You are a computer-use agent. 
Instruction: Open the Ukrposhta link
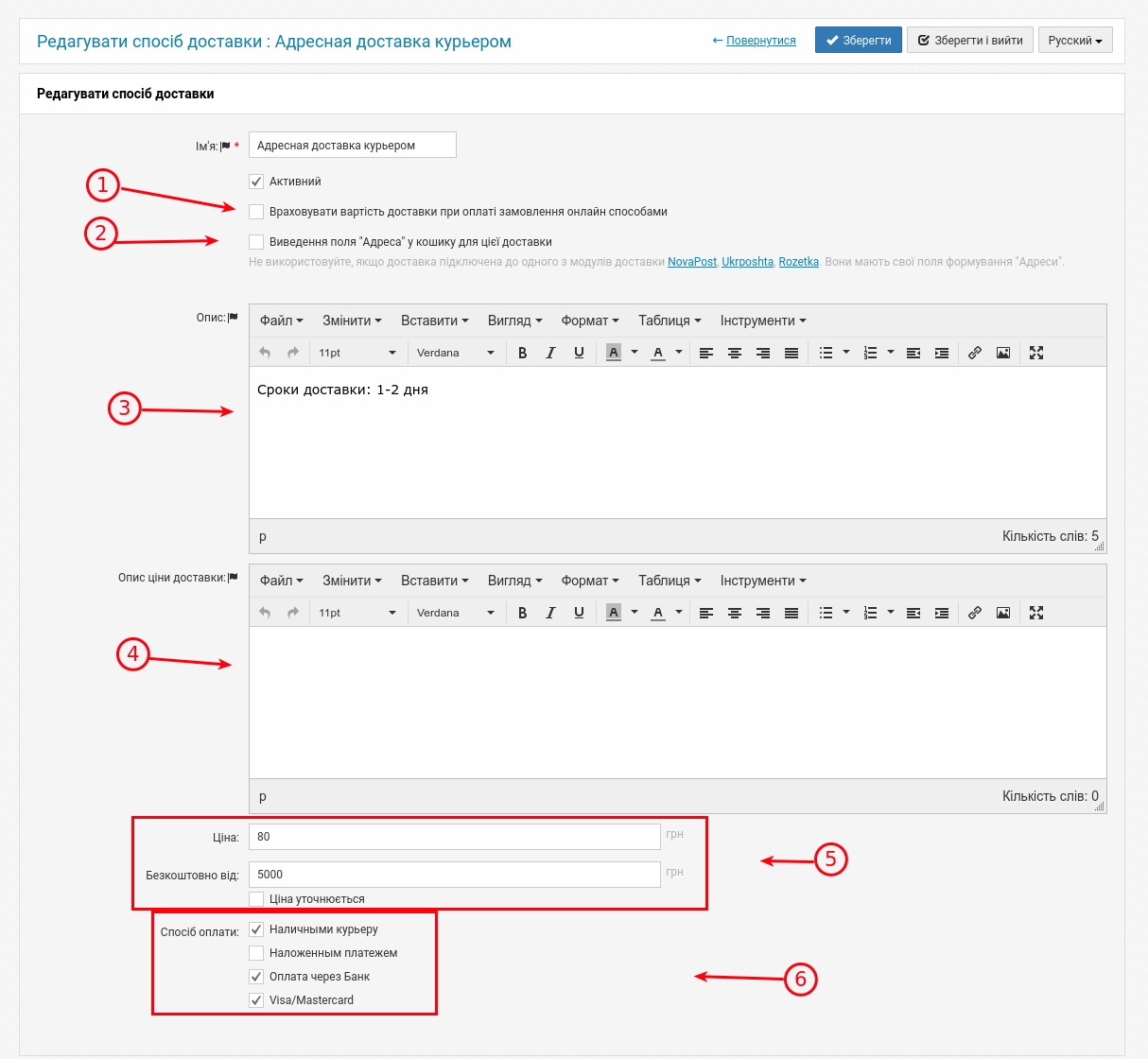click(748, 262)
